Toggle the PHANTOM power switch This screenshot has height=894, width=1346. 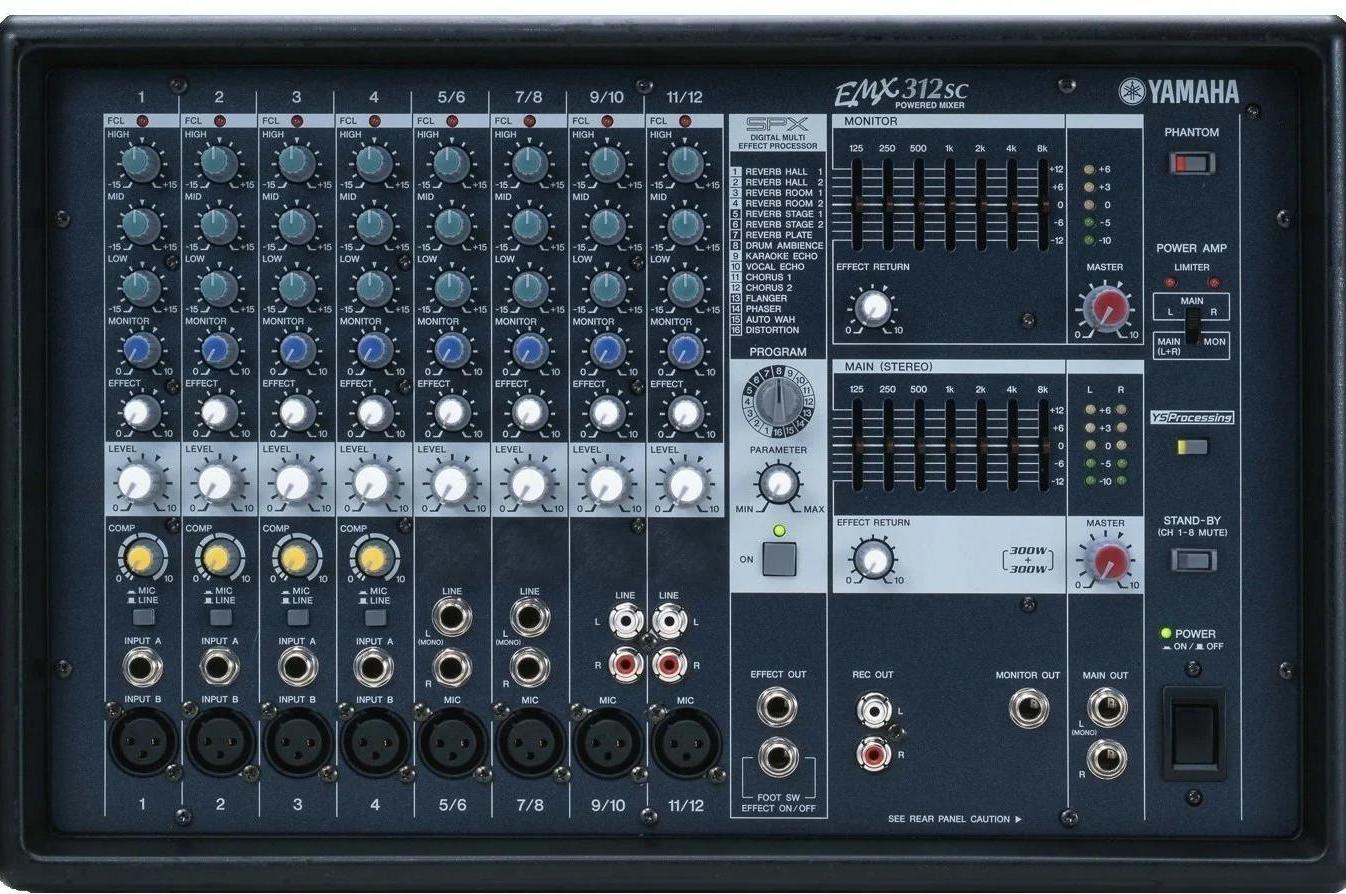coord(1191,163)
